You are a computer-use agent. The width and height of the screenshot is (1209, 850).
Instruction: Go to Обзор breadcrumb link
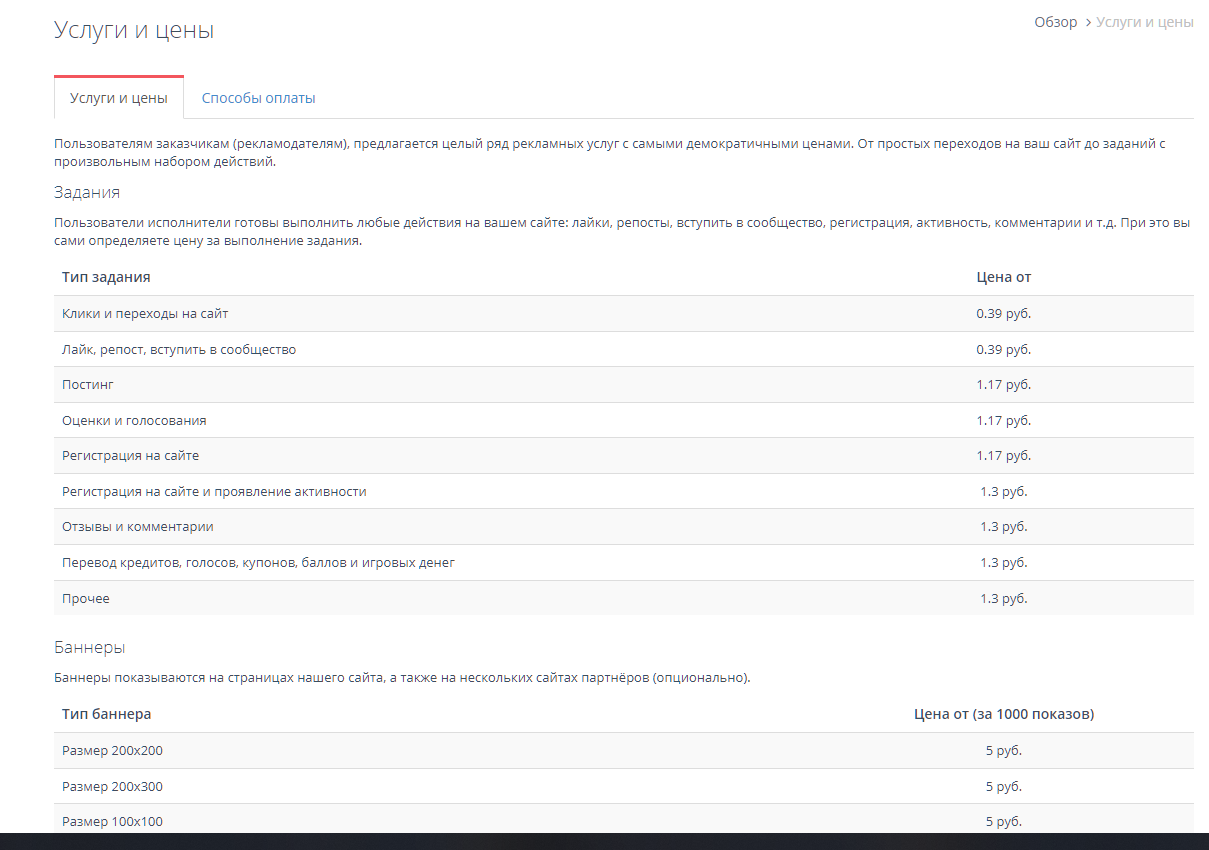(x=1056, y=22)
